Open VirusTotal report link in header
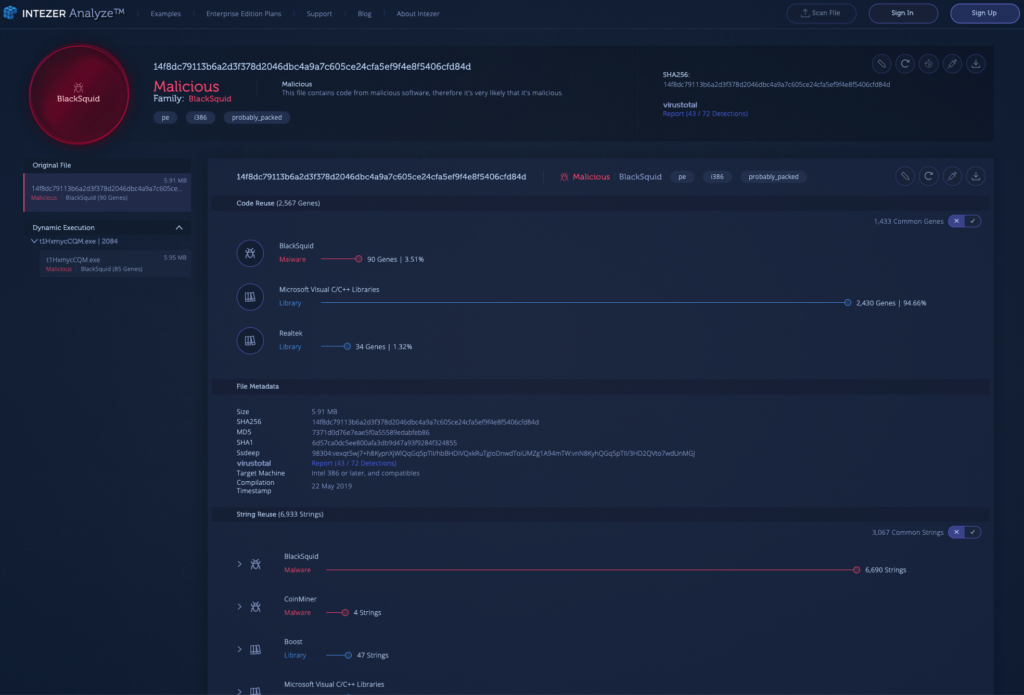 point(704,114)
